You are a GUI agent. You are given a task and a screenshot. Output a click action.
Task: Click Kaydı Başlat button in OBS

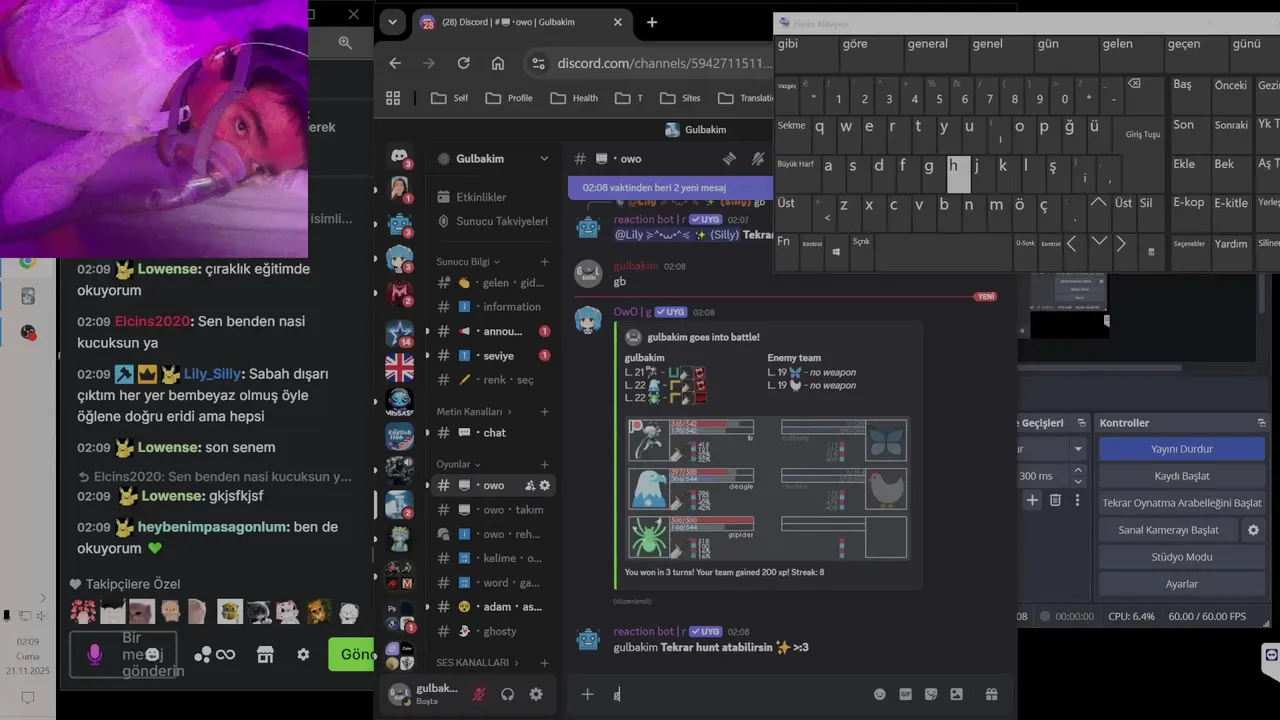click(x=1182, y=476)
